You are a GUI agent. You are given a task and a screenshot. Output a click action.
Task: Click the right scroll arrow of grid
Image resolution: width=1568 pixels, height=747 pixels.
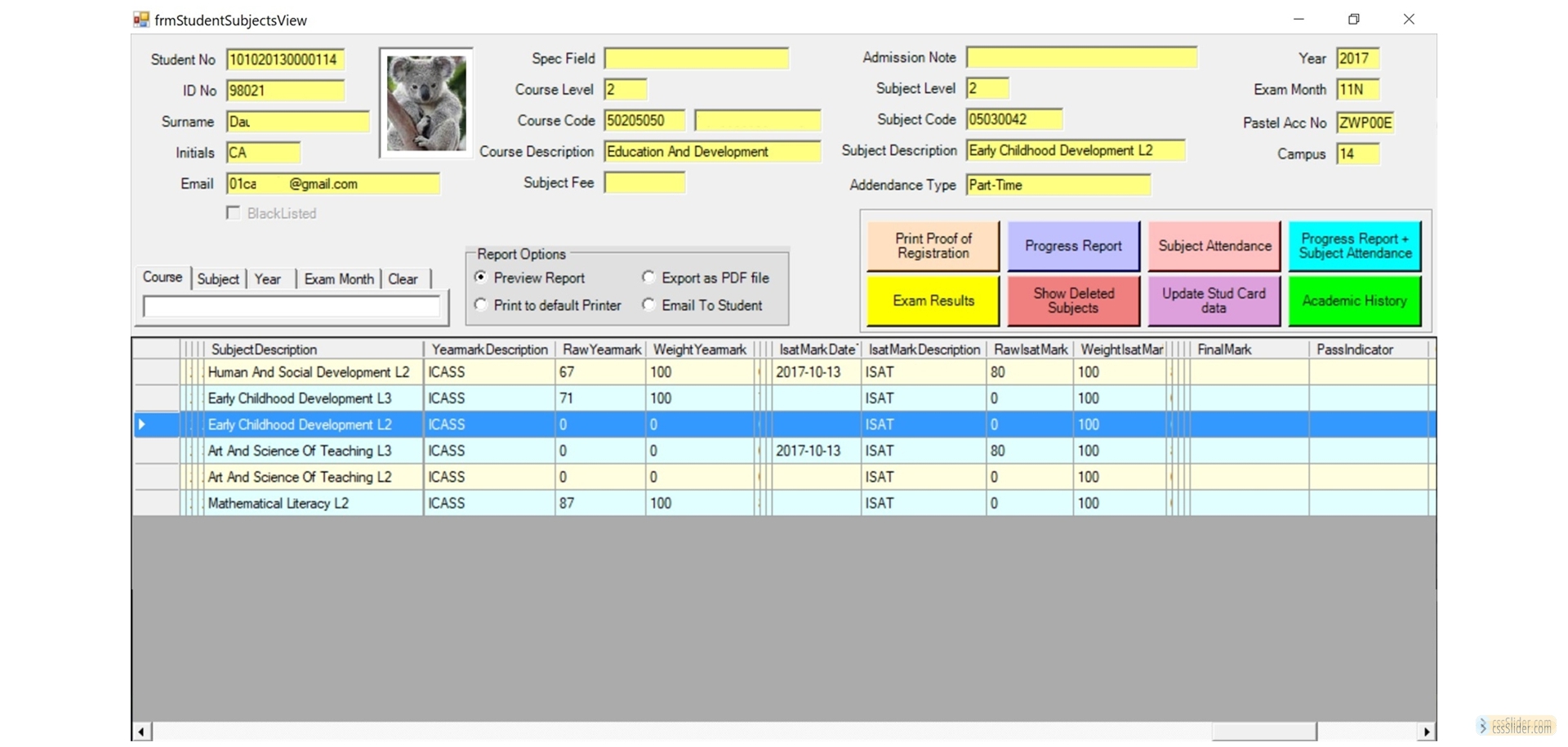tap(1426, 731)
